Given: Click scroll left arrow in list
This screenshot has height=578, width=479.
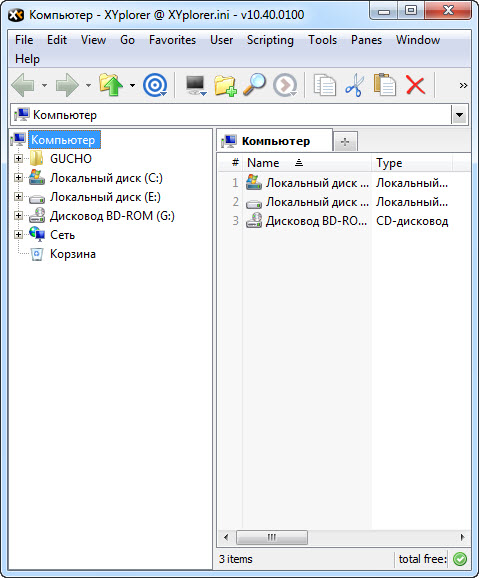Looking at the screenshot, I should point(226,537).
